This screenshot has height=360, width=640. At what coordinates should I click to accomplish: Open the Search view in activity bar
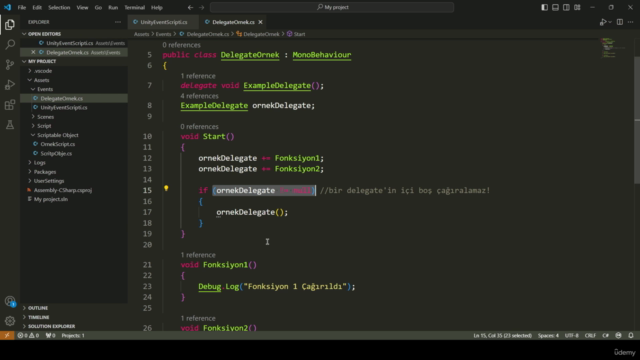click(10, 44)
